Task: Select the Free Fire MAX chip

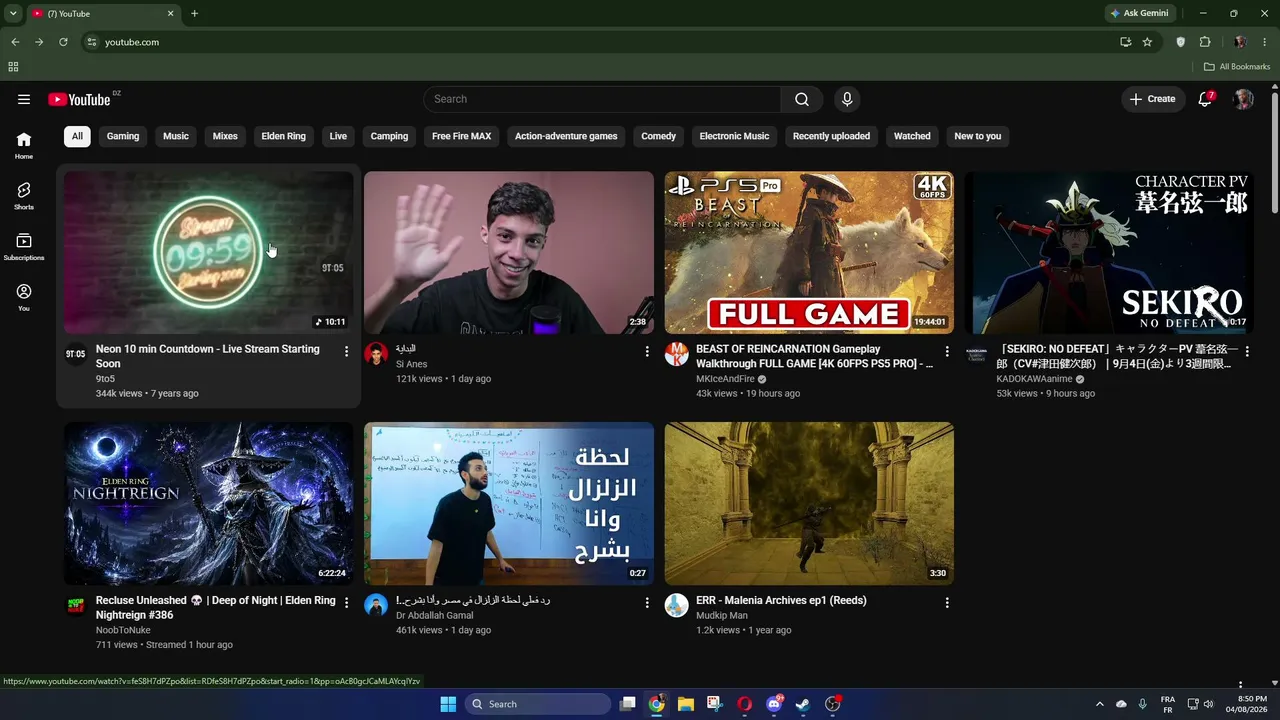Action: coord(462,136)
